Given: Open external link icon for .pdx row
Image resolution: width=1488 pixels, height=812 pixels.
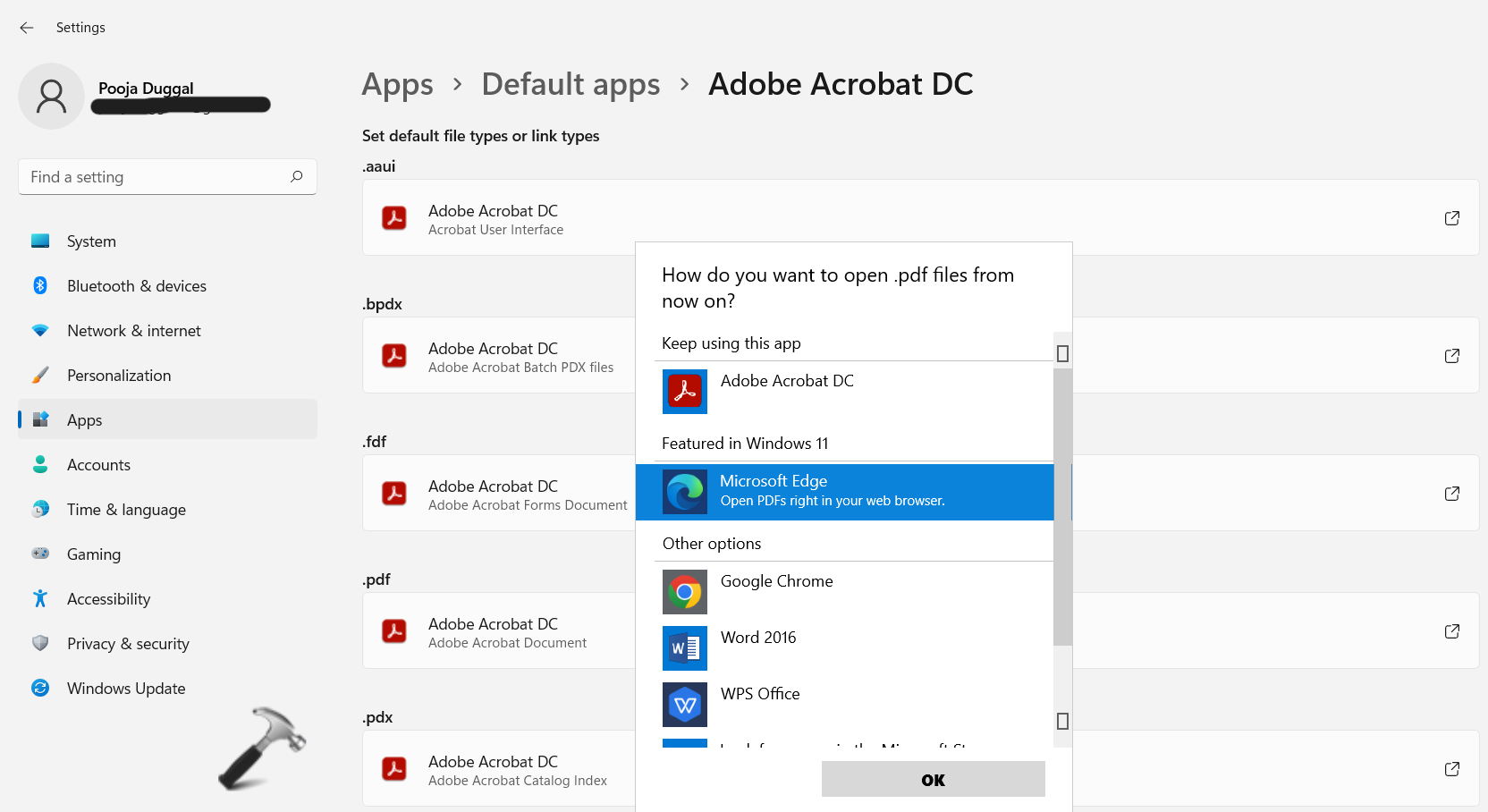Looking at the screenshot, I should point(1451,769).
